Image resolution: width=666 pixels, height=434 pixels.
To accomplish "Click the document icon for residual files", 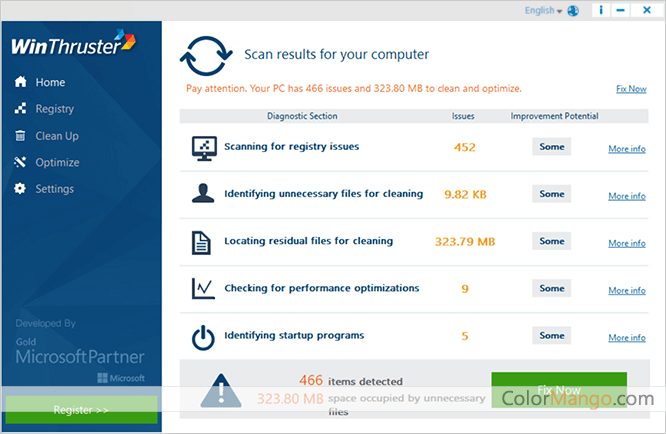I will coord(201,242).
